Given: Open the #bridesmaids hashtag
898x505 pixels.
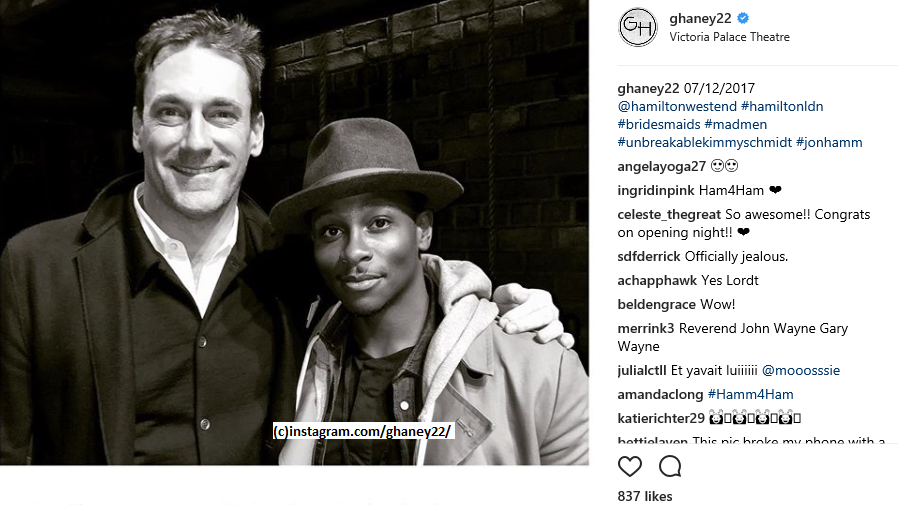Looking at the screenshot, I should coord(659,124).
